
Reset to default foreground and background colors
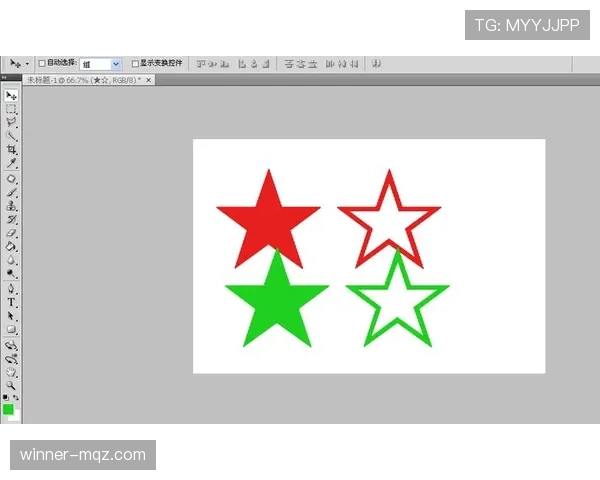pos(6,398)
